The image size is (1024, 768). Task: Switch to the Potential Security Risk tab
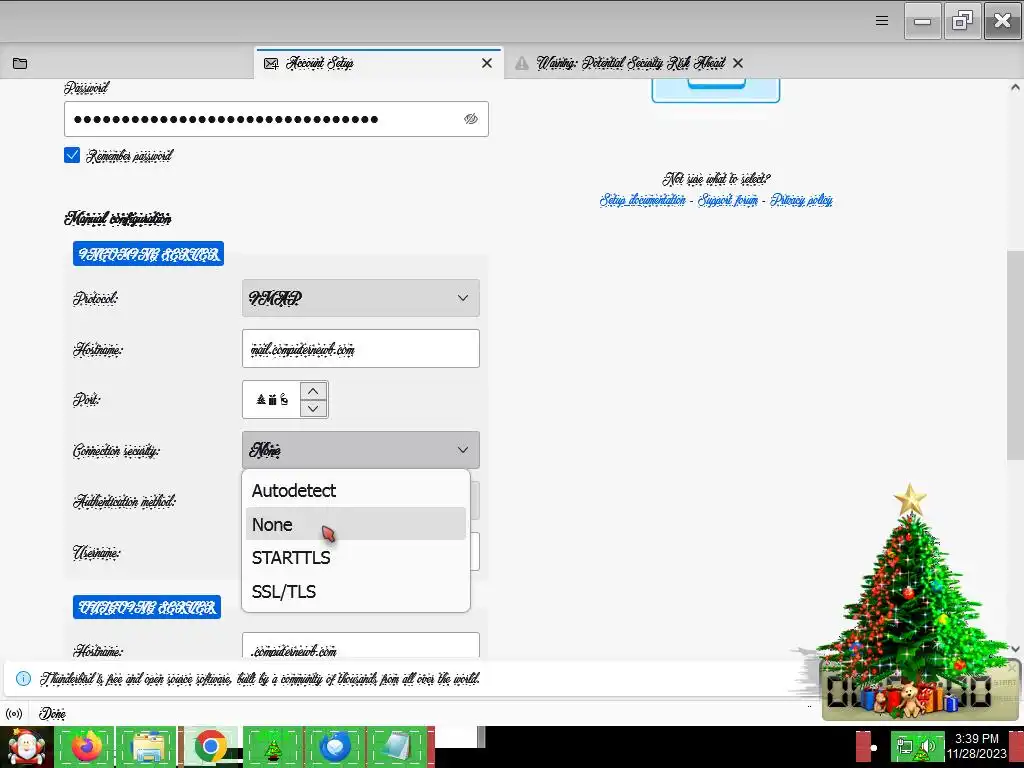[630, 63]
